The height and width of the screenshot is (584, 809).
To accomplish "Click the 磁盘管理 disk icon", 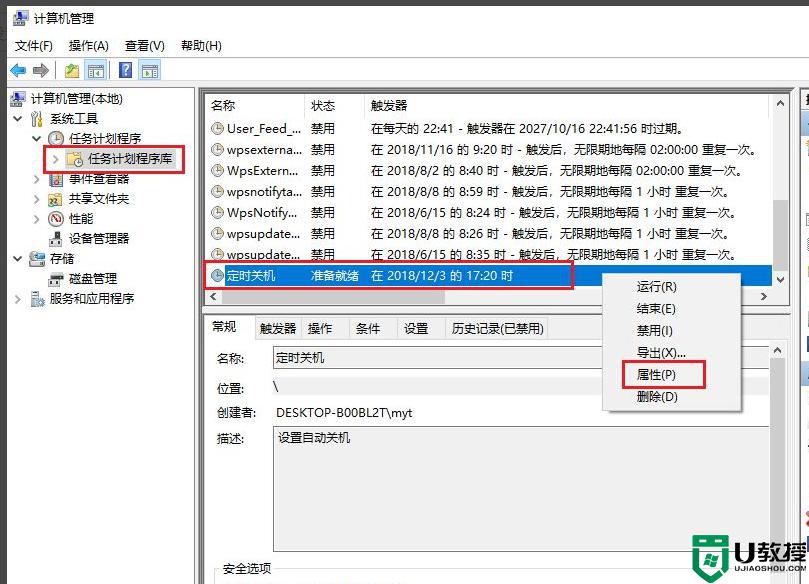I will (57, 278).
